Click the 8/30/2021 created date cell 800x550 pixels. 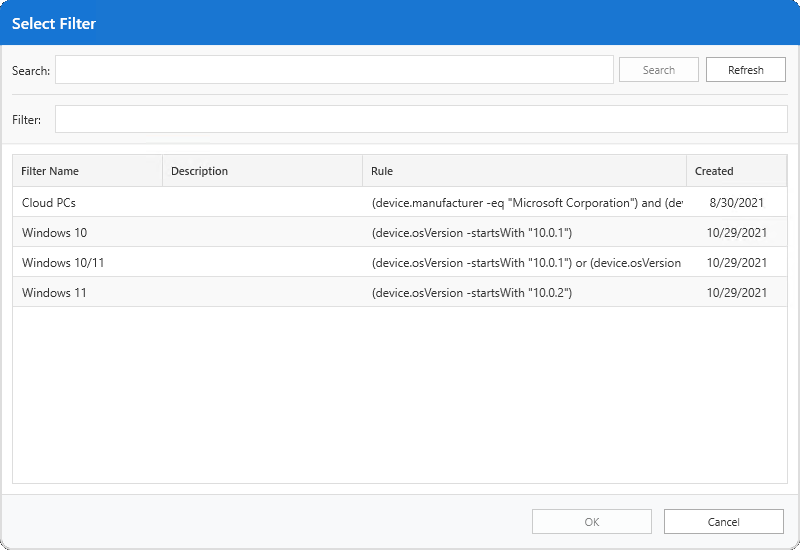(736, 202)
